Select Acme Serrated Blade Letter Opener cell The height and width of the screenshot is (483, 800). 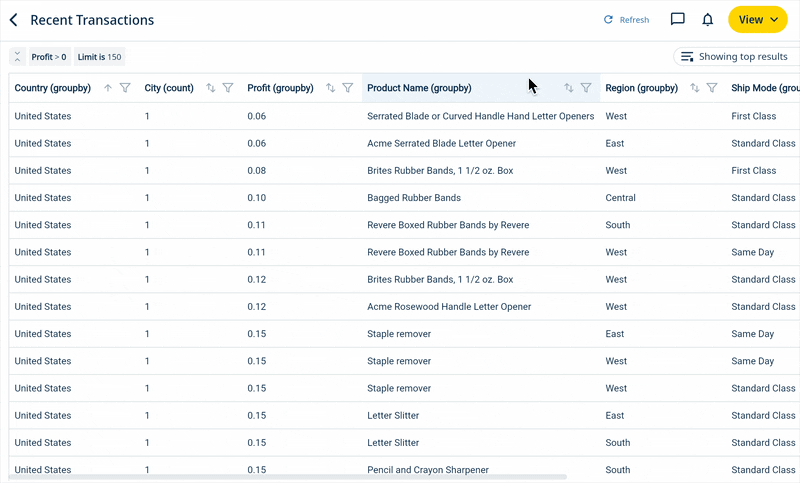(441, 143)
